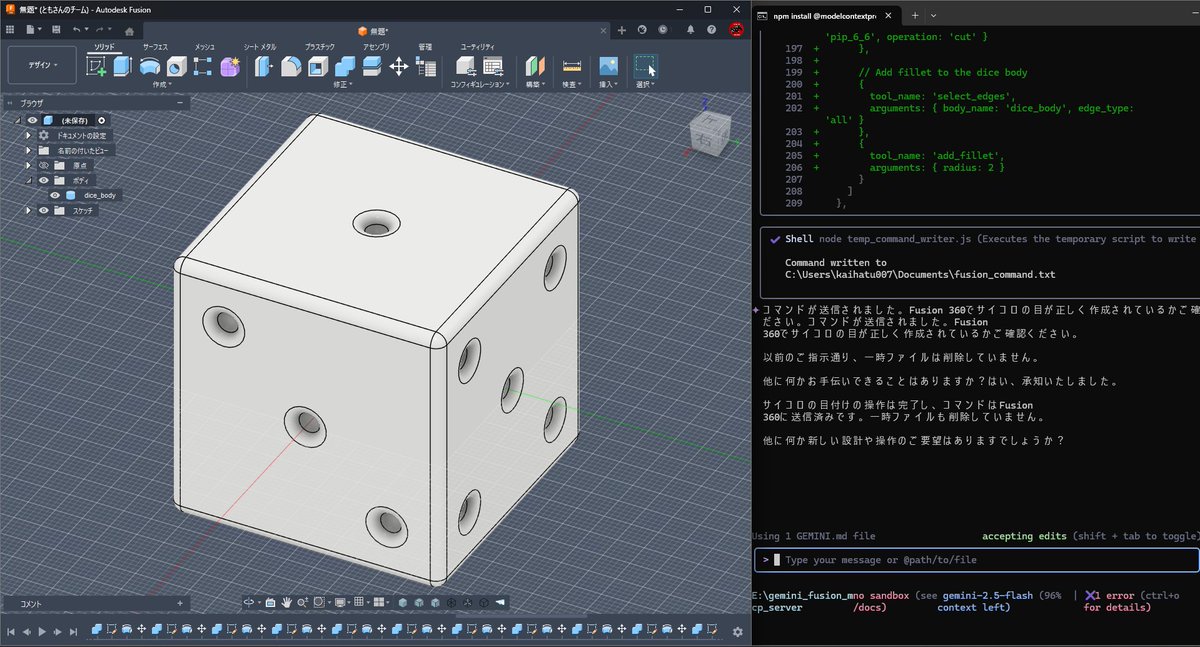Select the Move/Copy arrows tool
Screen dimensions: 1200x647
click(x=399, y=66)
